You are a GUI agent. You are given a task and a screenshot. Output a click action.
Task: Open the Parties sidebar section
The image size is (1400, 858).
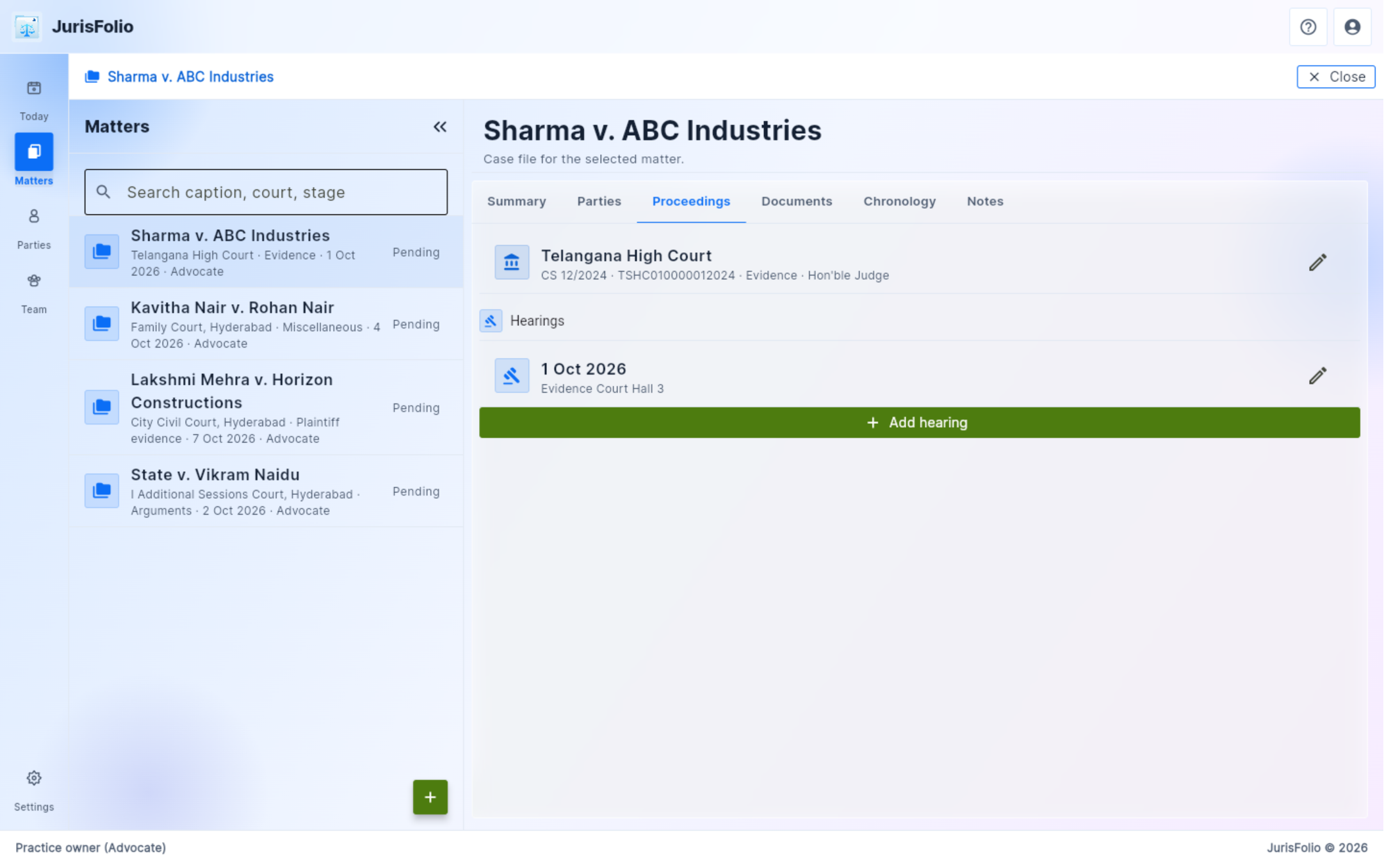34,229
